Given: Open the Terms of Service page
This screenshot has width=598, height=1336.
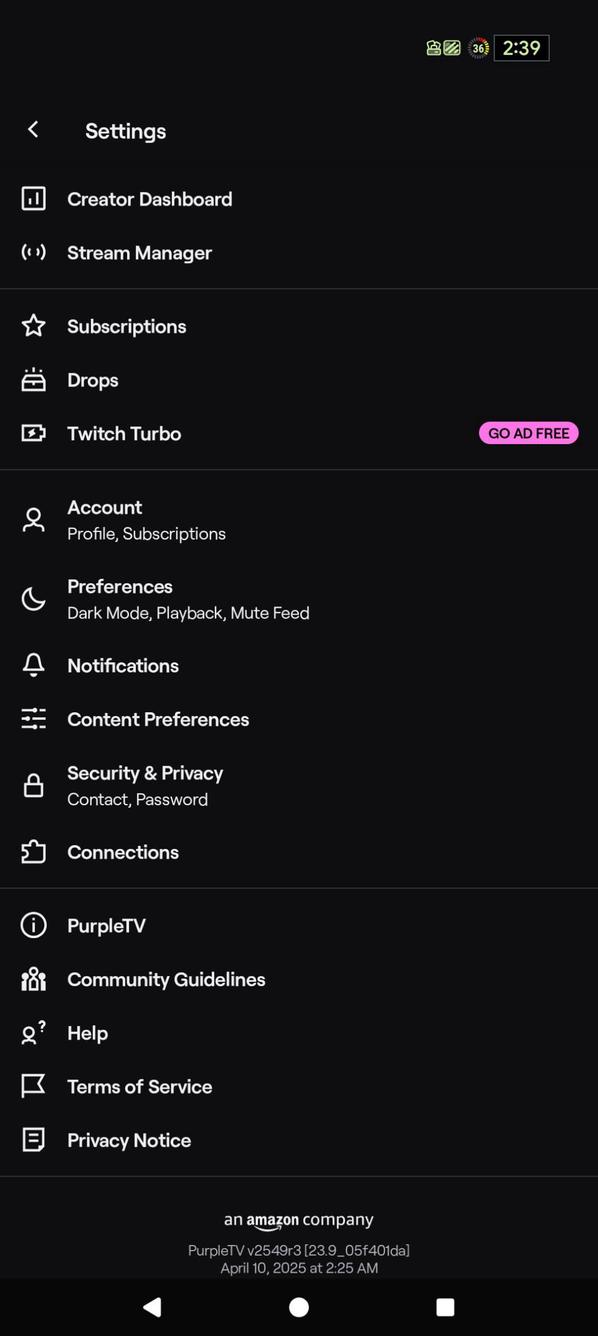Looking at the screenshot, I should [139, 1086].
